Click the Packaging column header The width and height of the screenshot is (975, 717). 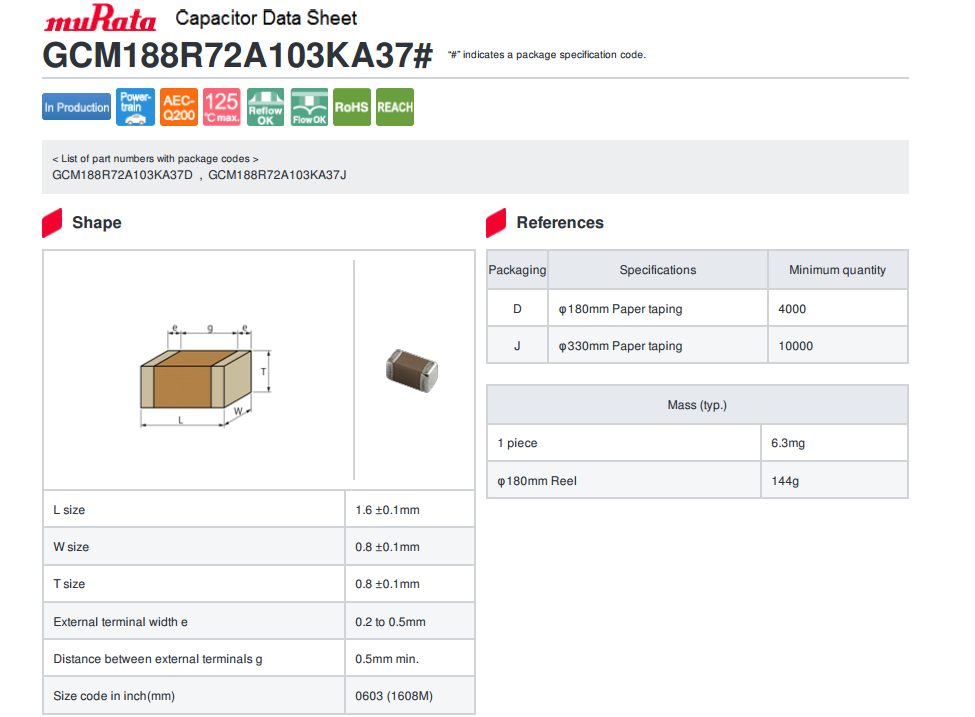517,270
